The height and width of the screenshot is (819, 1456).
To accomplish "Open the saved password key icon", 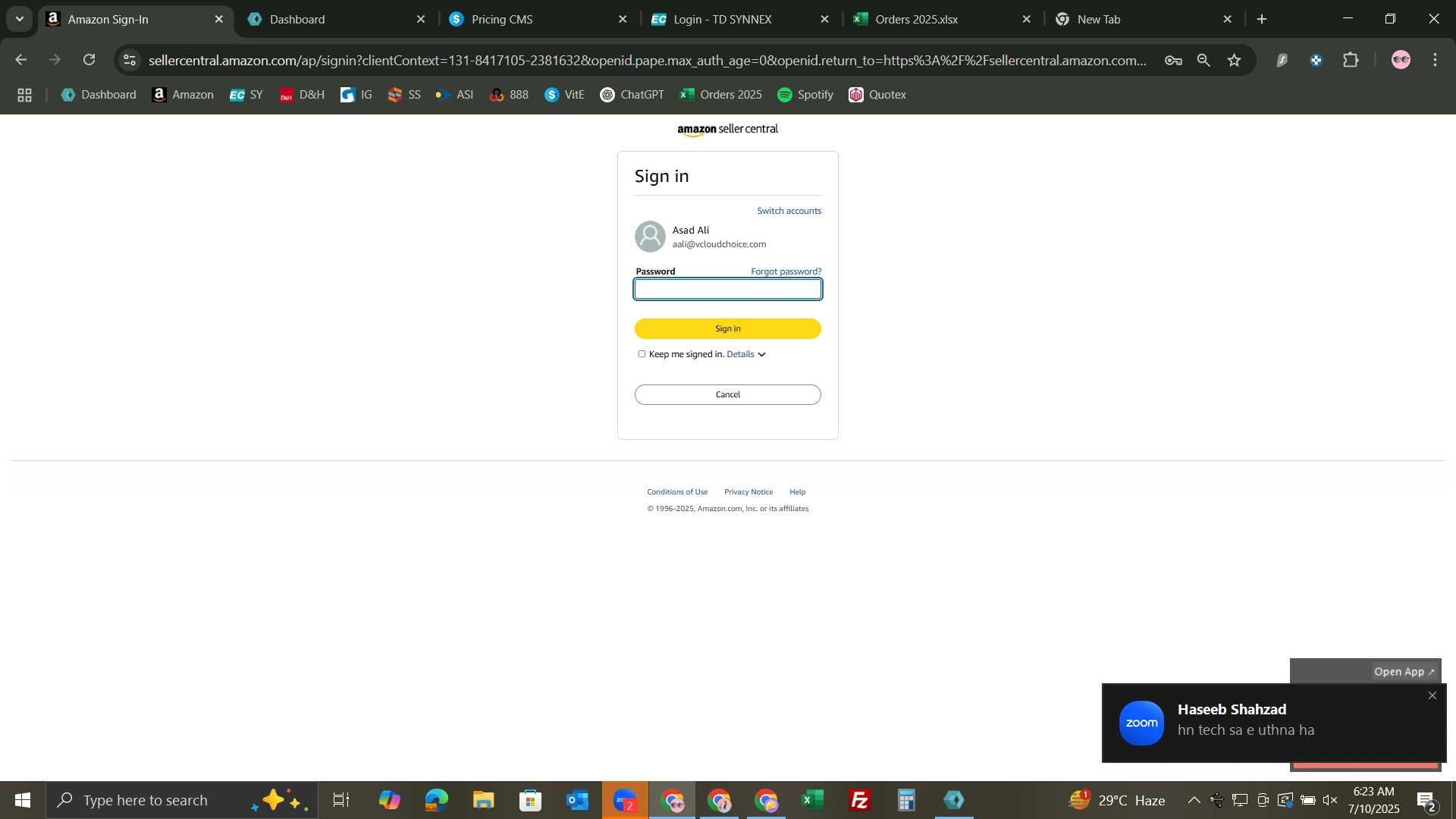I will click(x=1173, y=60).
